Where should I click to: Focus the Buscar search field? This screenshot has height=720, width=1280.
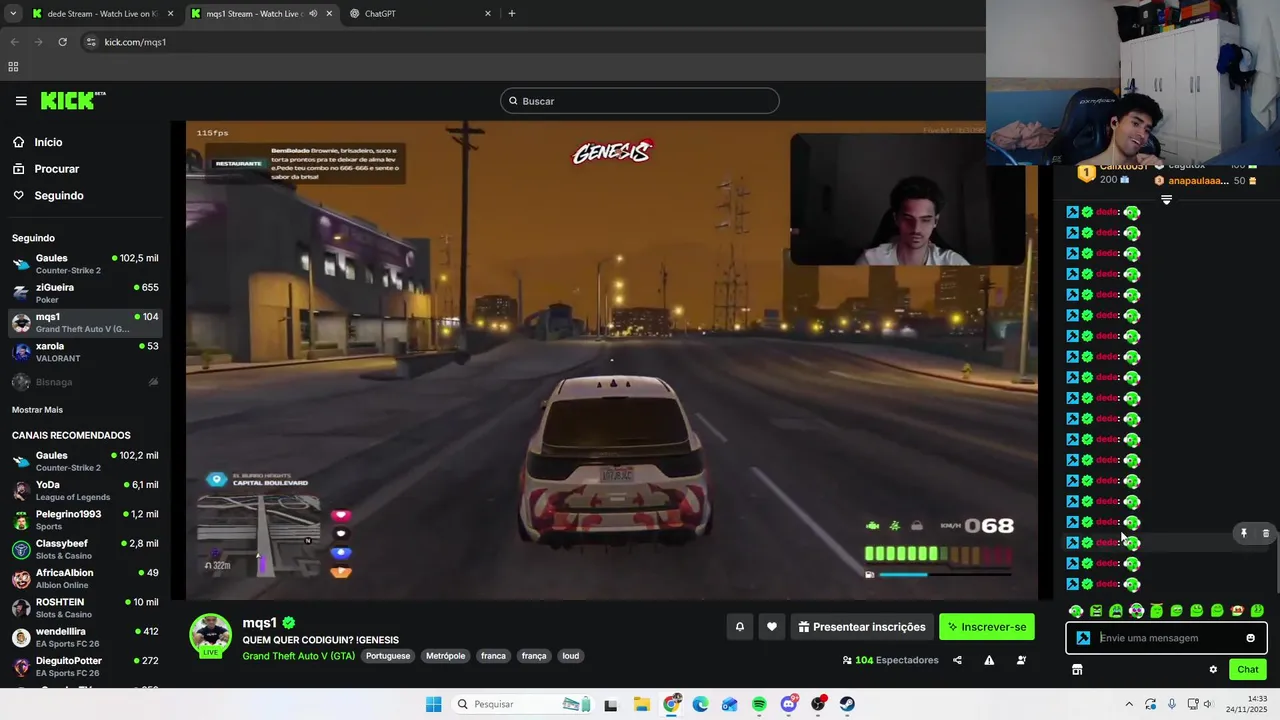coord(640,101)
